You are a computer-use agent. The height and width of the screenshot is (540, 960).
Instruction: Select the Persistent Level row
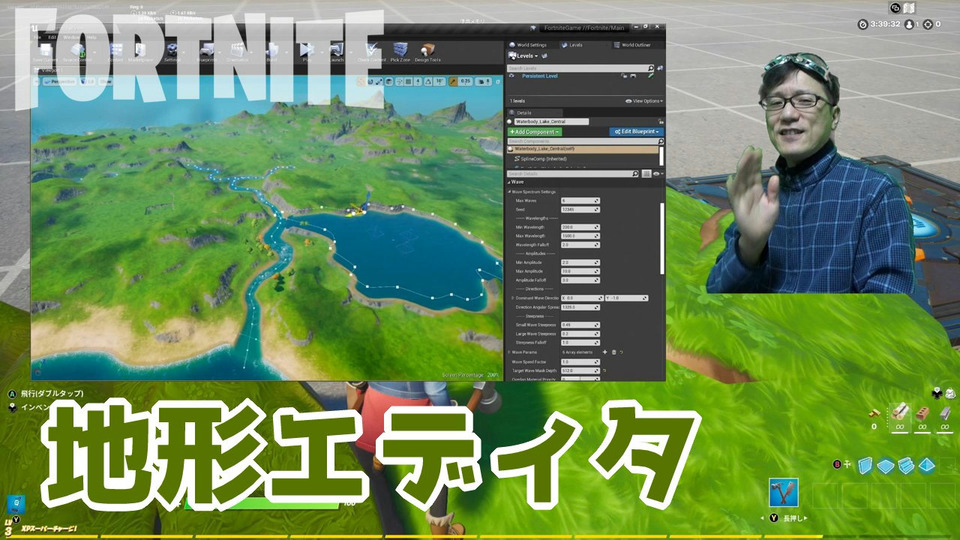[x=582, y=76]
